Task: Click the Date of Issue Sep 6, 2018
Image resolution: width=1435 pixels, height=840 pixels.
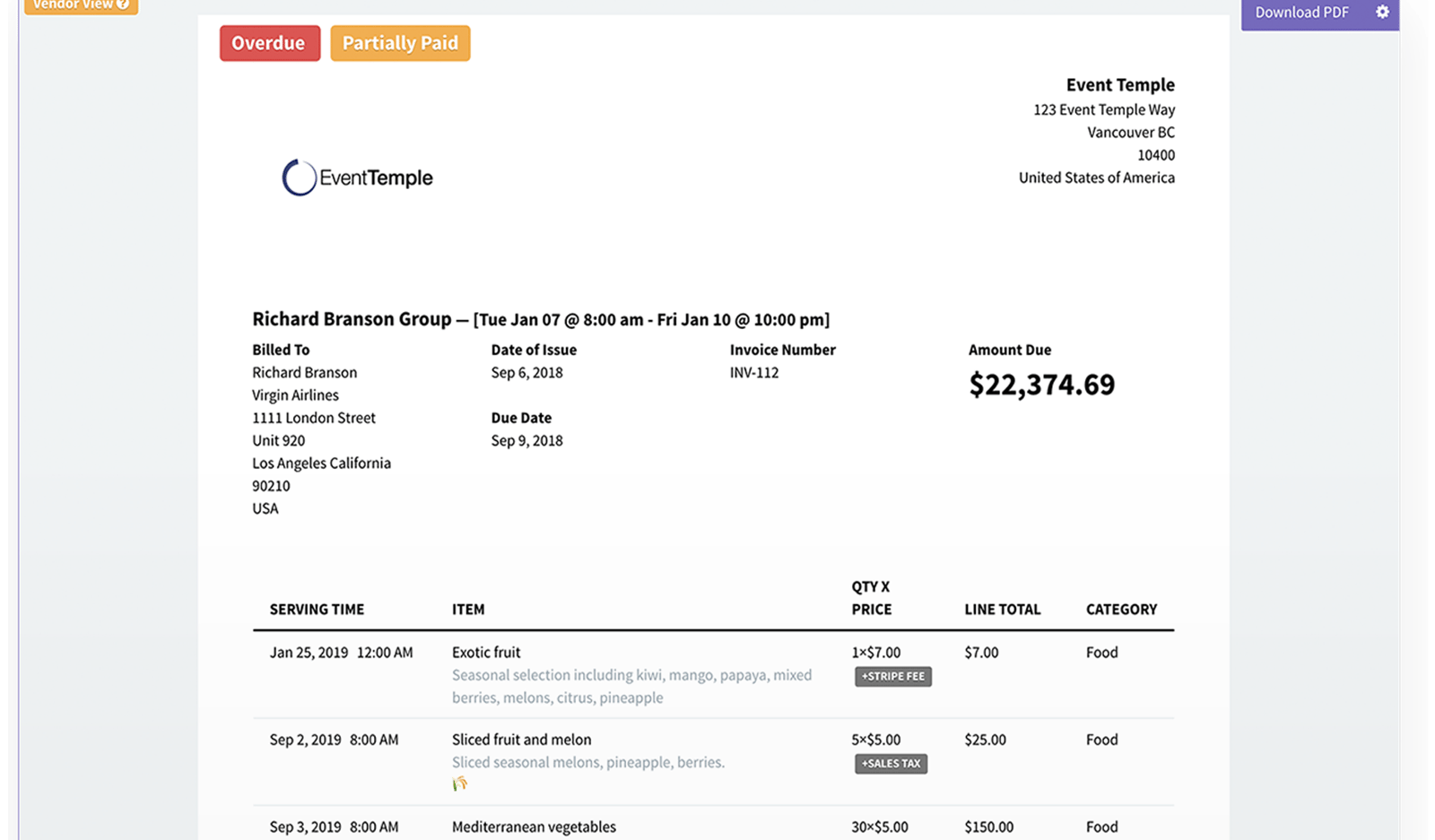Action: click(x=526, y=372)
